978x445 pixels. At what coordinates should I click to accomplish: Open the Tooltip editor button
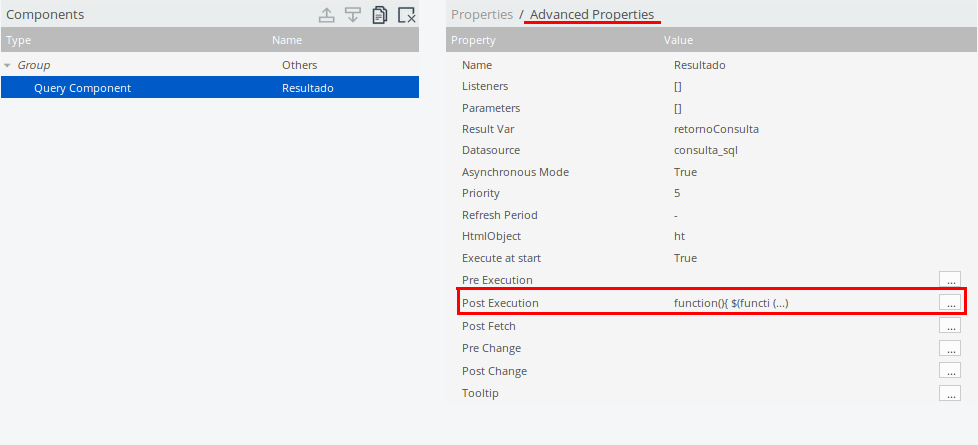[x=950, y=393]
